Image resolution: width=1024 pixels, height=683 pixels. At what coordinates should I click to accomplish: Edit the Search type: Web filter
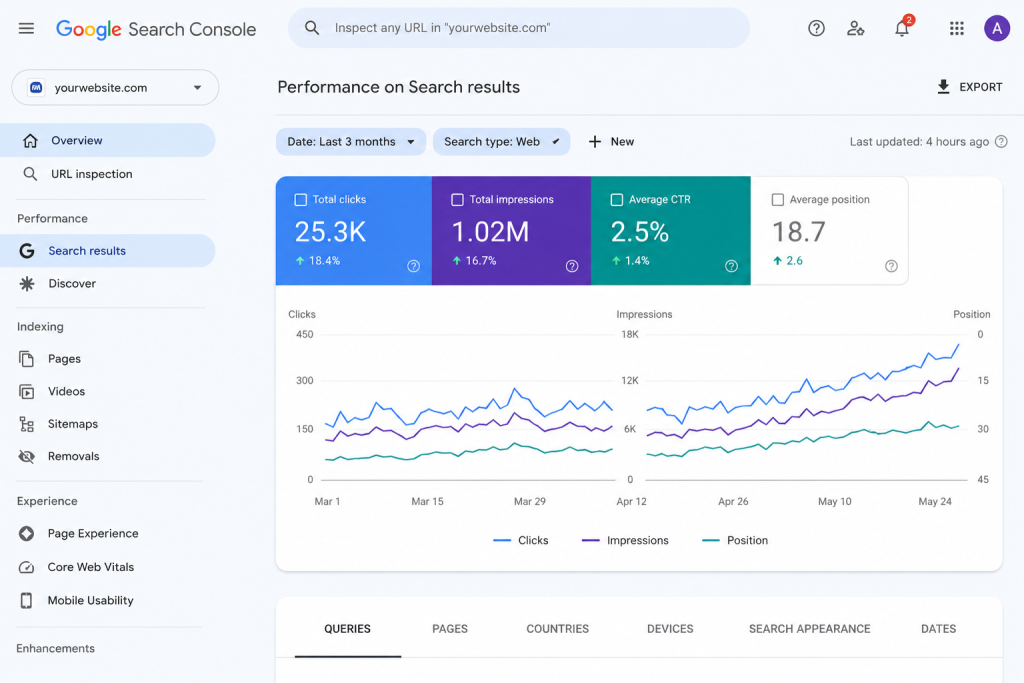(x=501, y=142)
